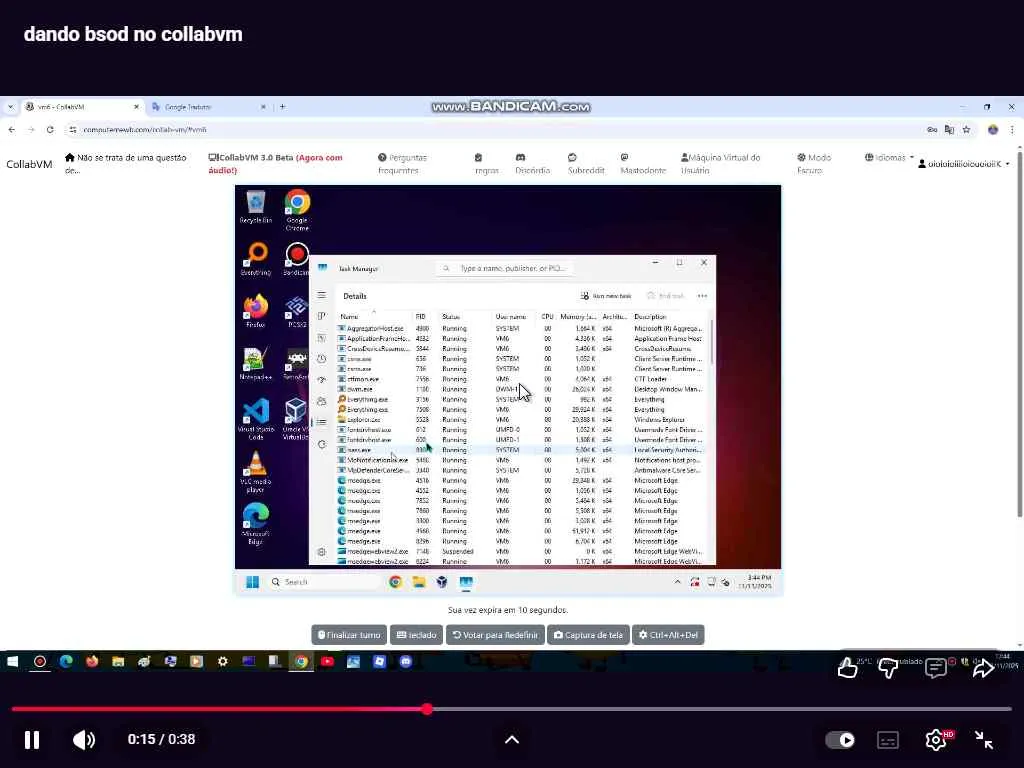Open the Discórdia nav link
Screen dimensions: 1024x768
[x=532, y=164]
